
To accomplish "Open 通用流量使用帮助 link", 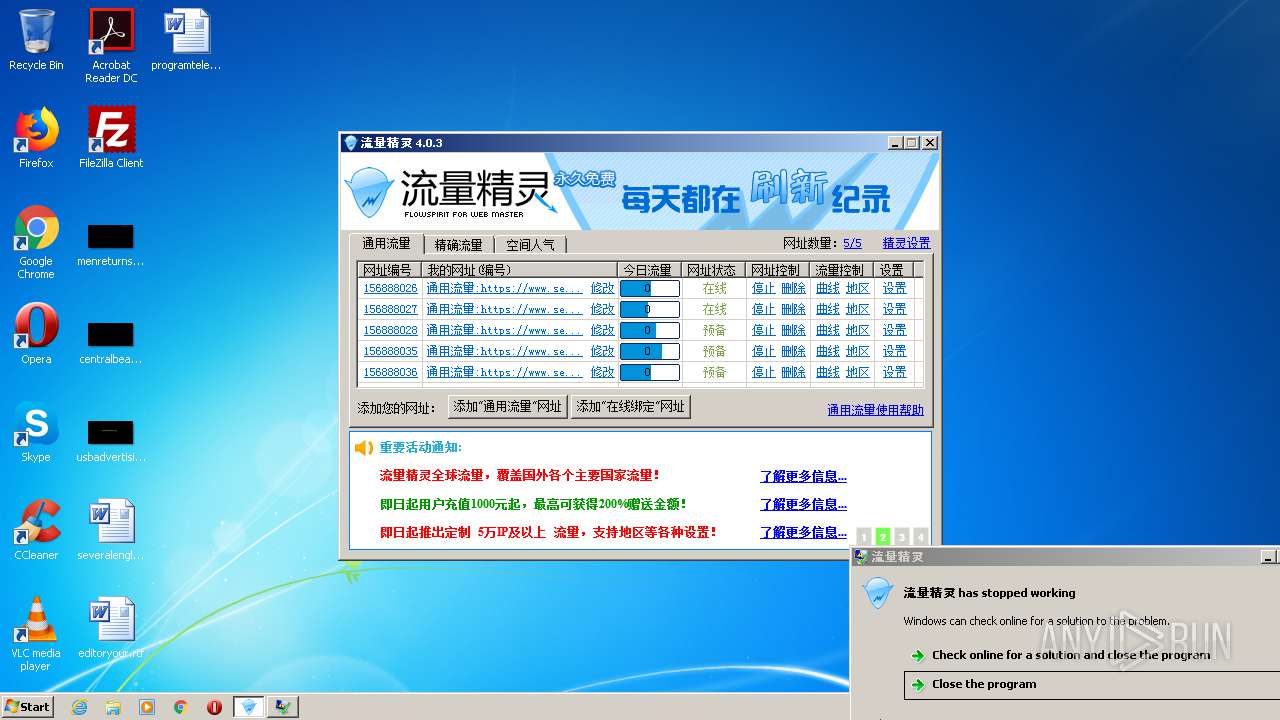I will pyautogui.click(x=875, y=410).
